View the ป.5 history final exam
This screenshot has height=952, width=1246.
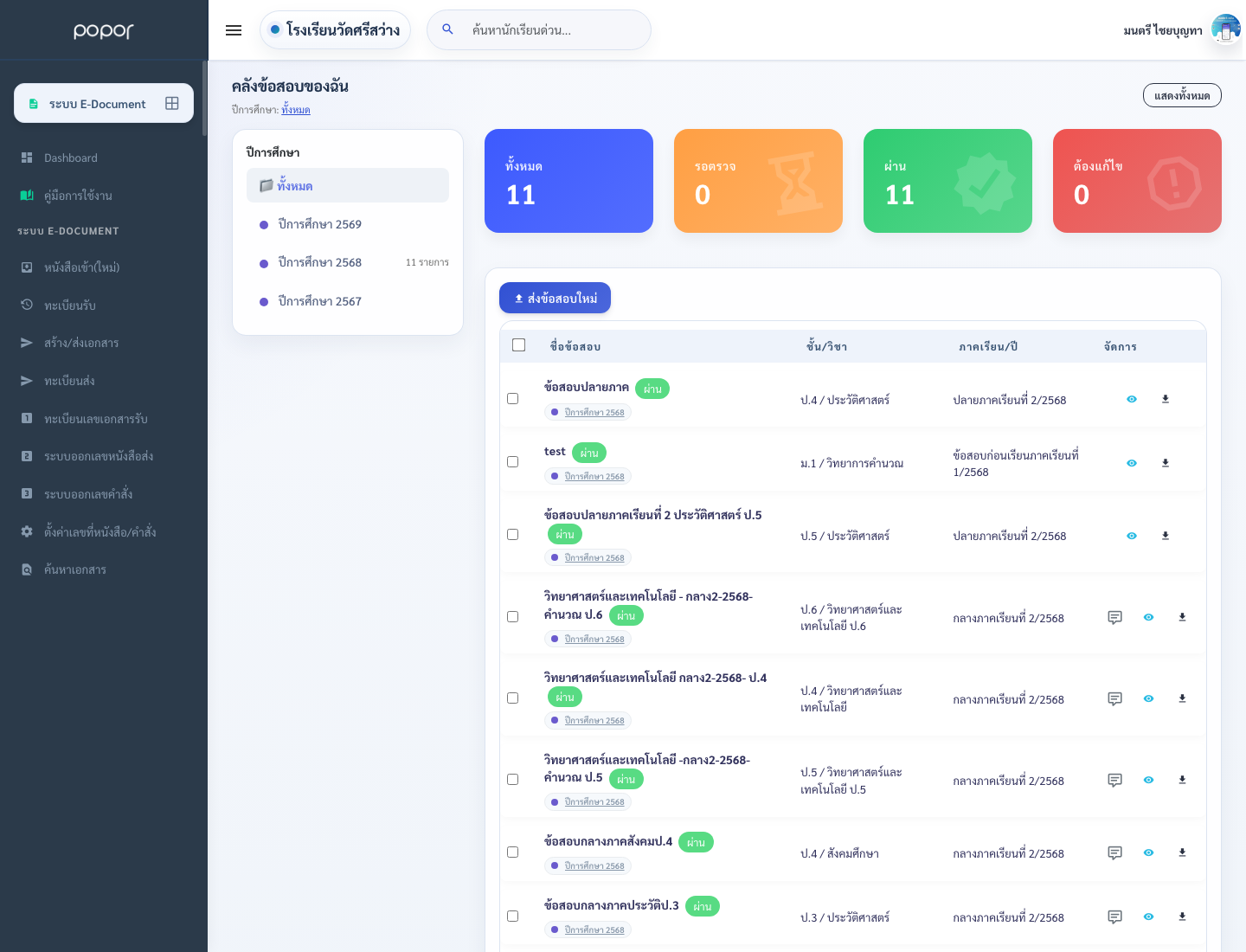1132,536
